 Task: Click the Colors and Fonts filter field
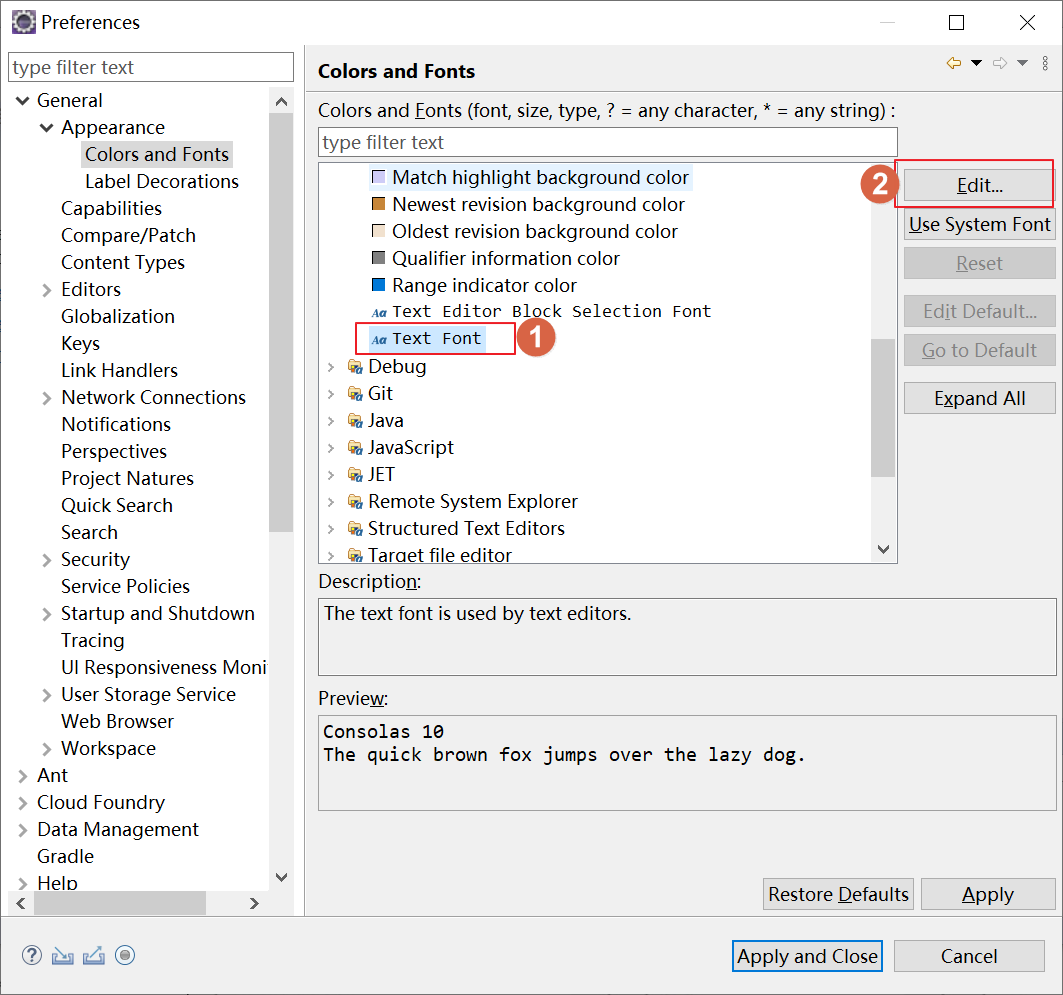(x=607, y=142)
